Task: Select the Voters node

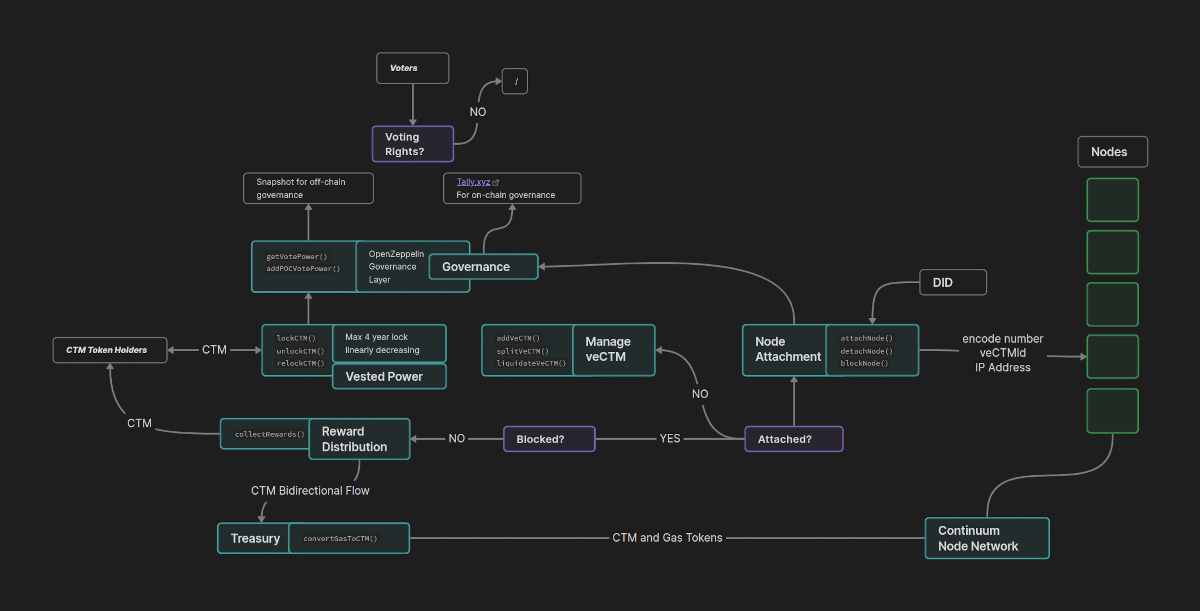Action: pyautogui.click(x=413, y=68)
